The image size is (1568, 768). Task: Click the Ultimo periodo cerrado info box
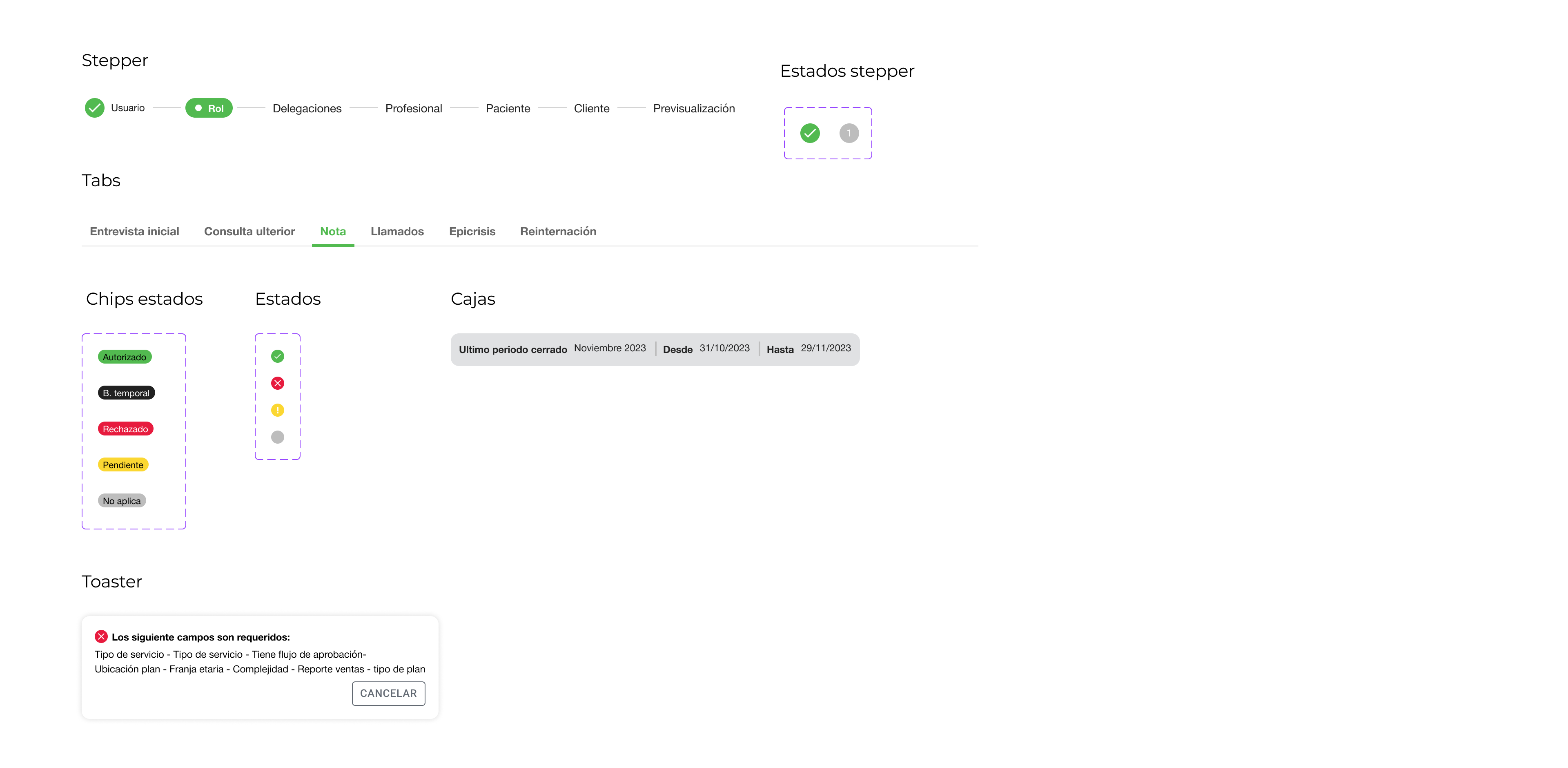point(655,350)
